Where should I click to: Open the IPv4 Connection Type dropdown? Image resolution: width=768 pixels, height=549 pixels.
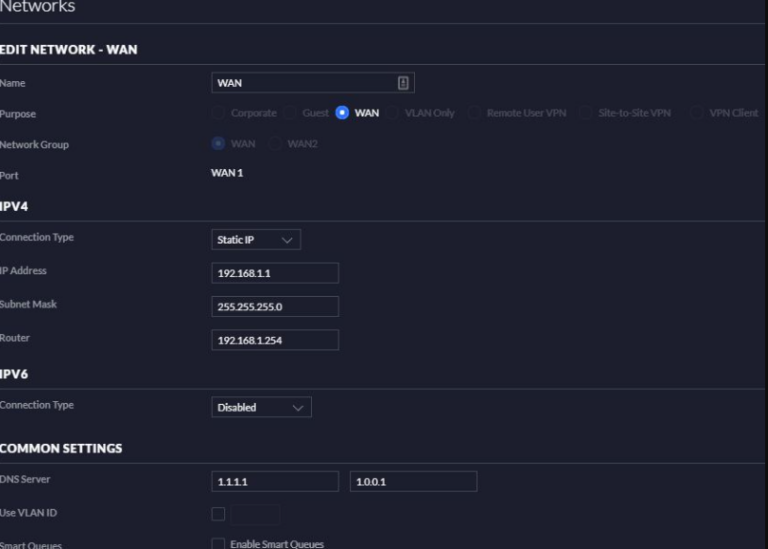255,240
